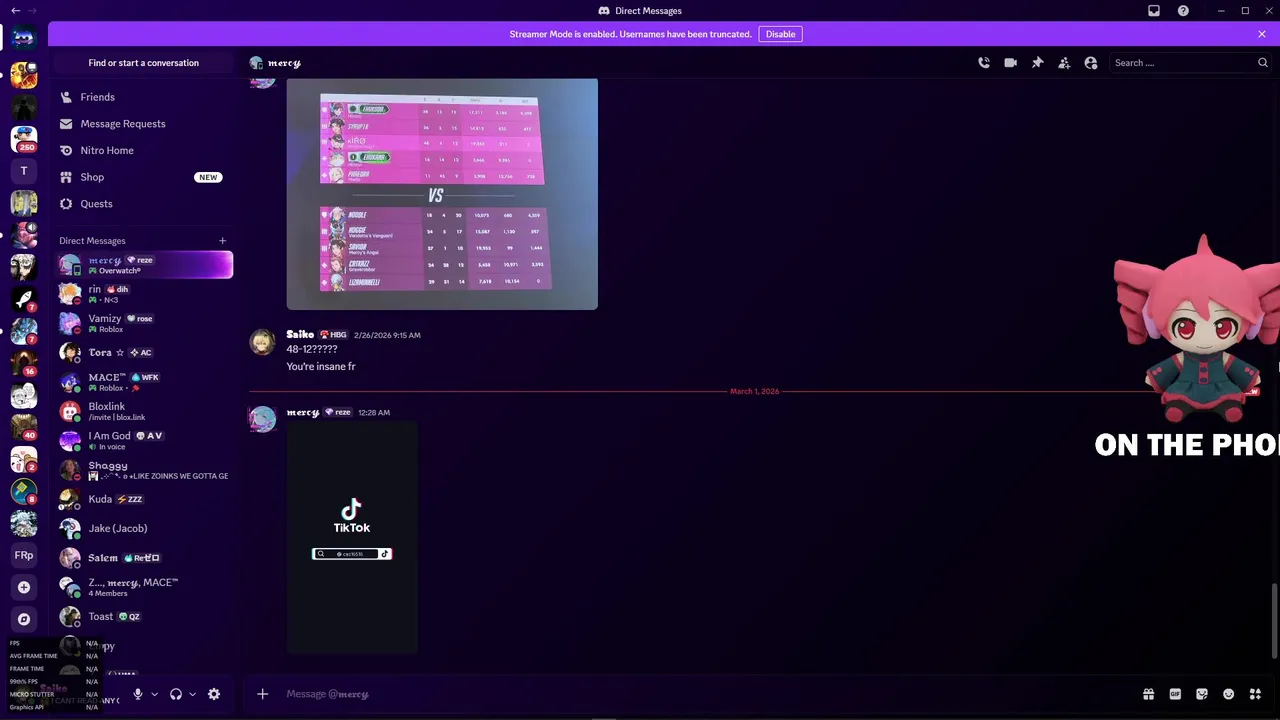Click Add a Server plus icon

(x=24, y=587)
